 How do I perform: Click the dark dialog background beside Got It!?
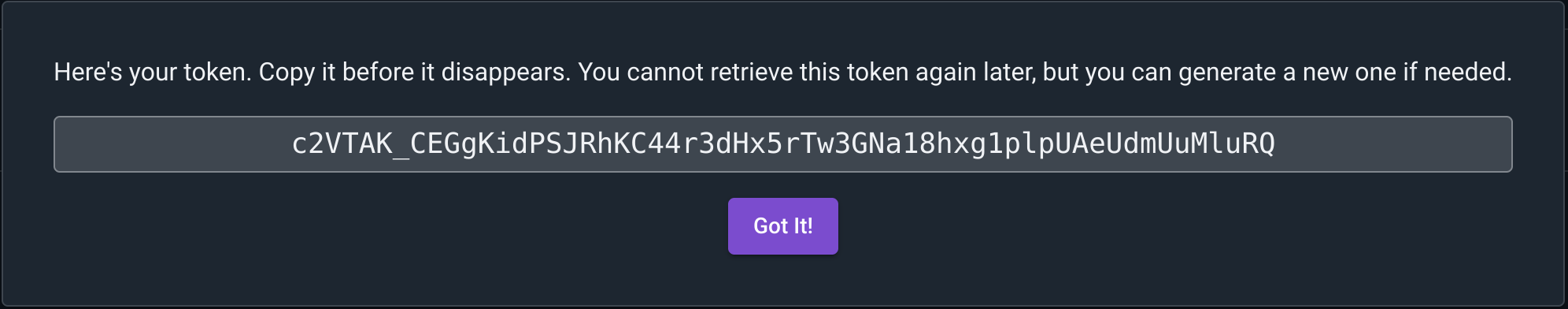coord(1102,226)
